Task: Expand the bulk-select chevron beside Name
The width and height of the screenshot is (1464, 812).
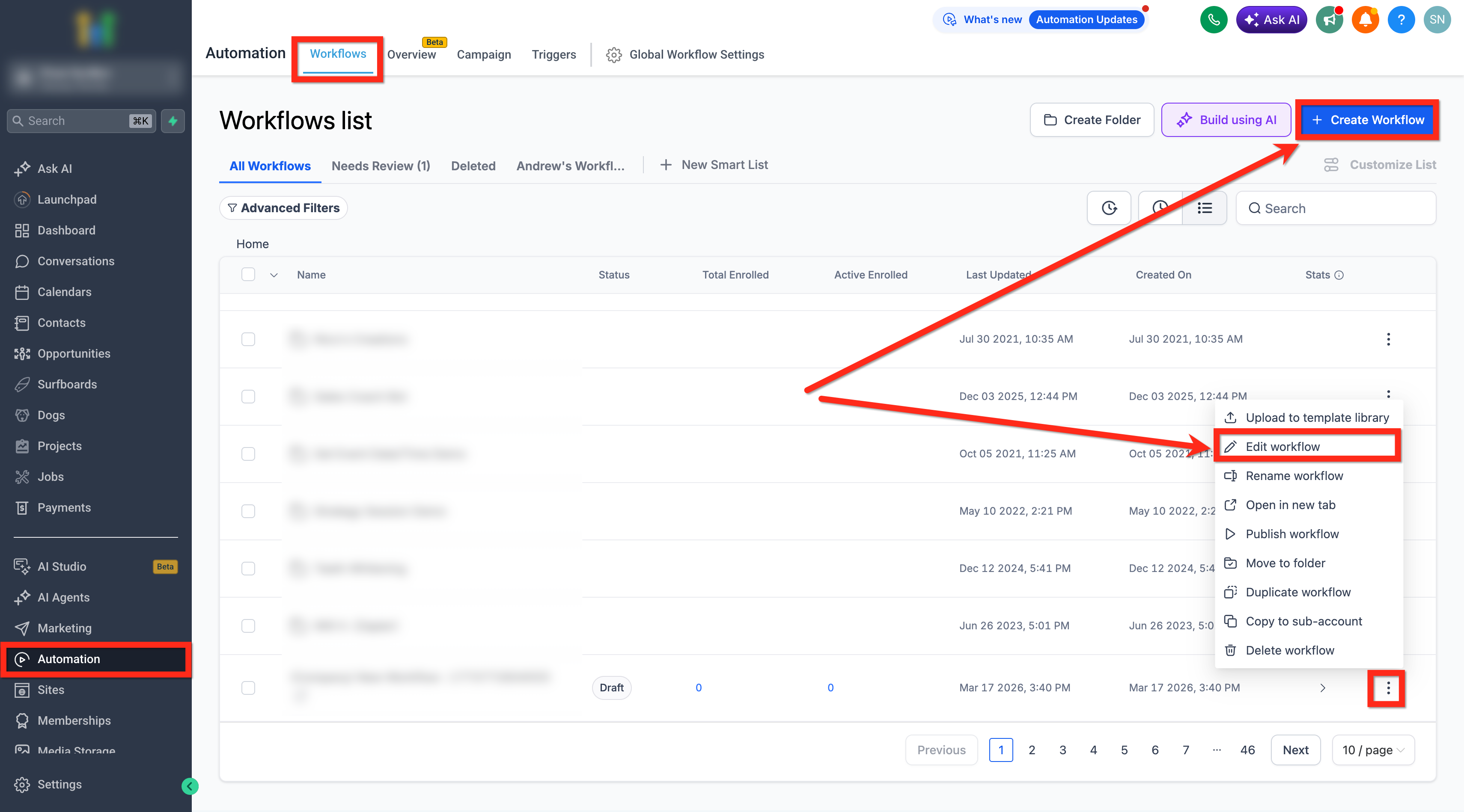Action: [274, 275]
